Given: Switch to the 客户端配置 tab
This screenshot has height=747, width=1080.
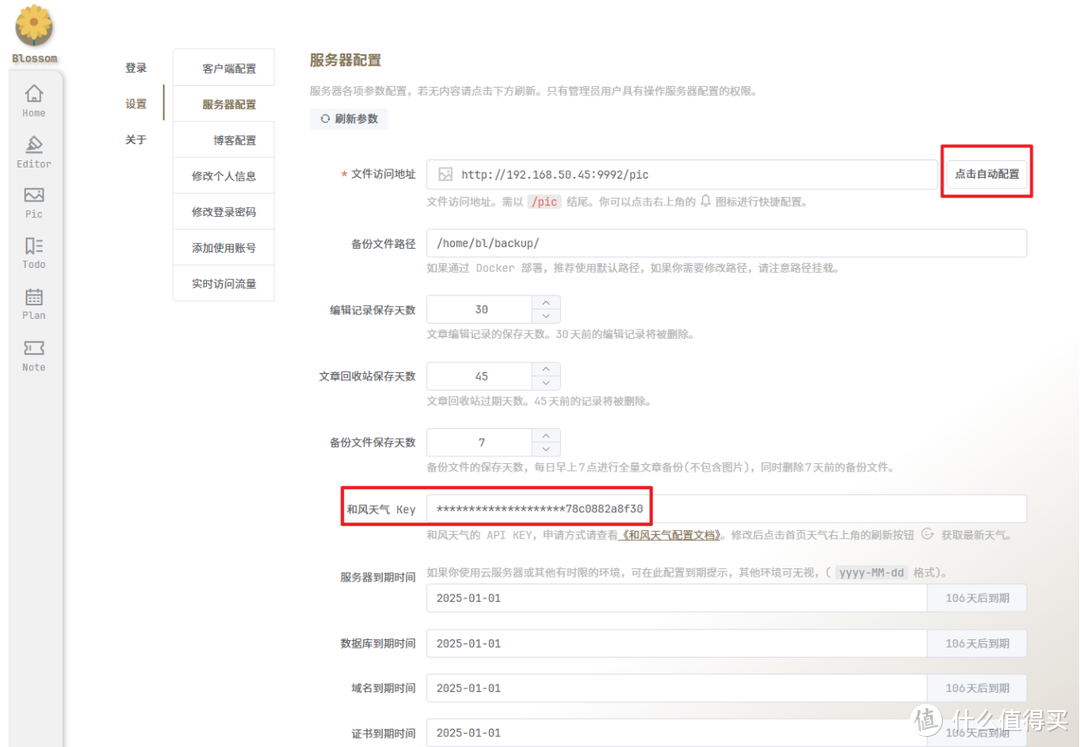Looking at the screenshot, I should [x=223, y=66].
